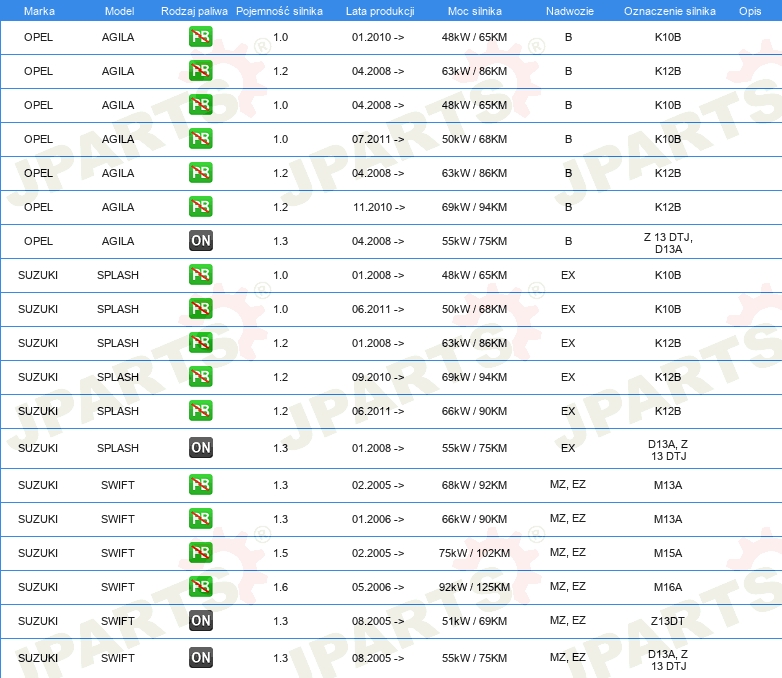
Task: Click the 75kW / 102KM power cell
Action: (x=475, y=553)
